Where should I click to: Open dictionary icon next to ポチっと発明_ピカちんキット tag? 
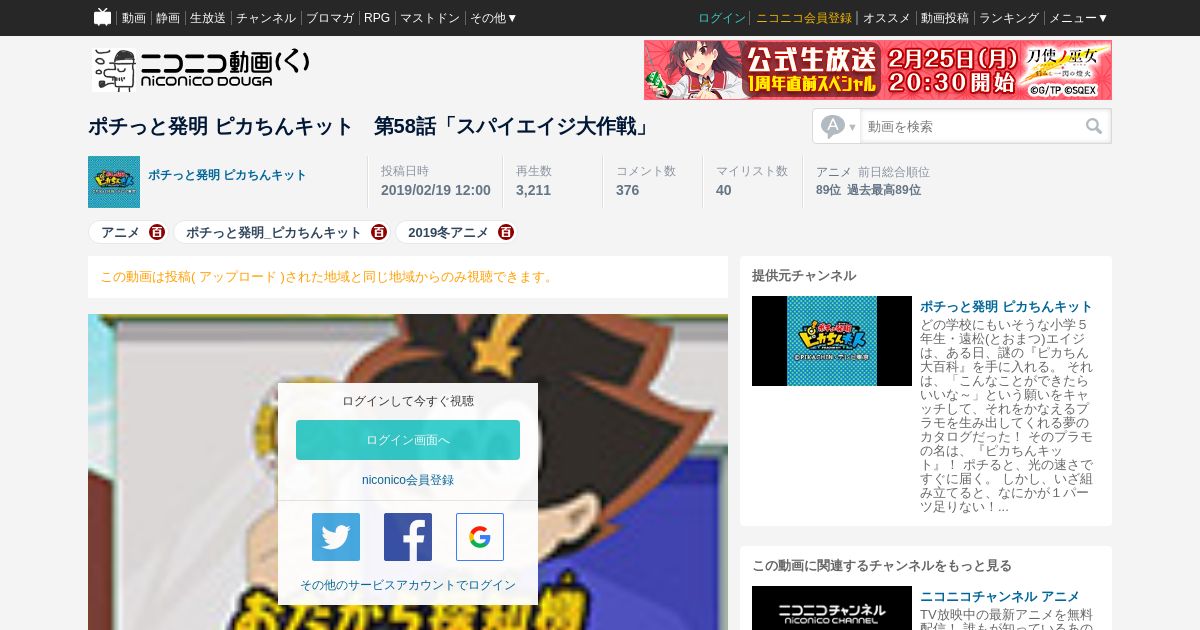(379, 232)
